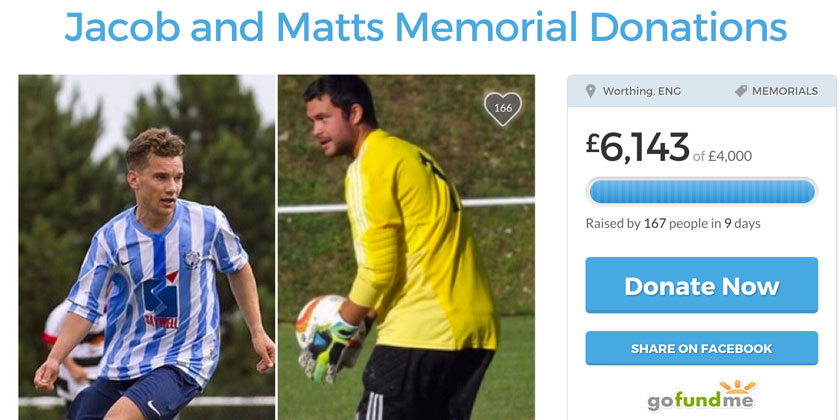Select the yellow goalkeeper photo
This screenshot has width=840, height=420.
point(406,247)
